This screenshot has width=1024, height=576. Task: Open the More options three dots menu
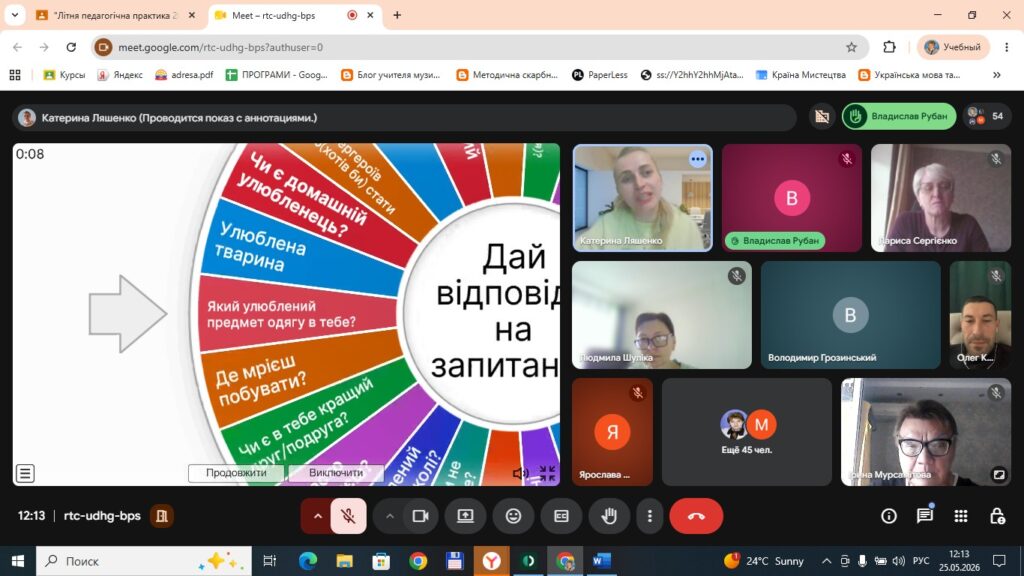649,516
